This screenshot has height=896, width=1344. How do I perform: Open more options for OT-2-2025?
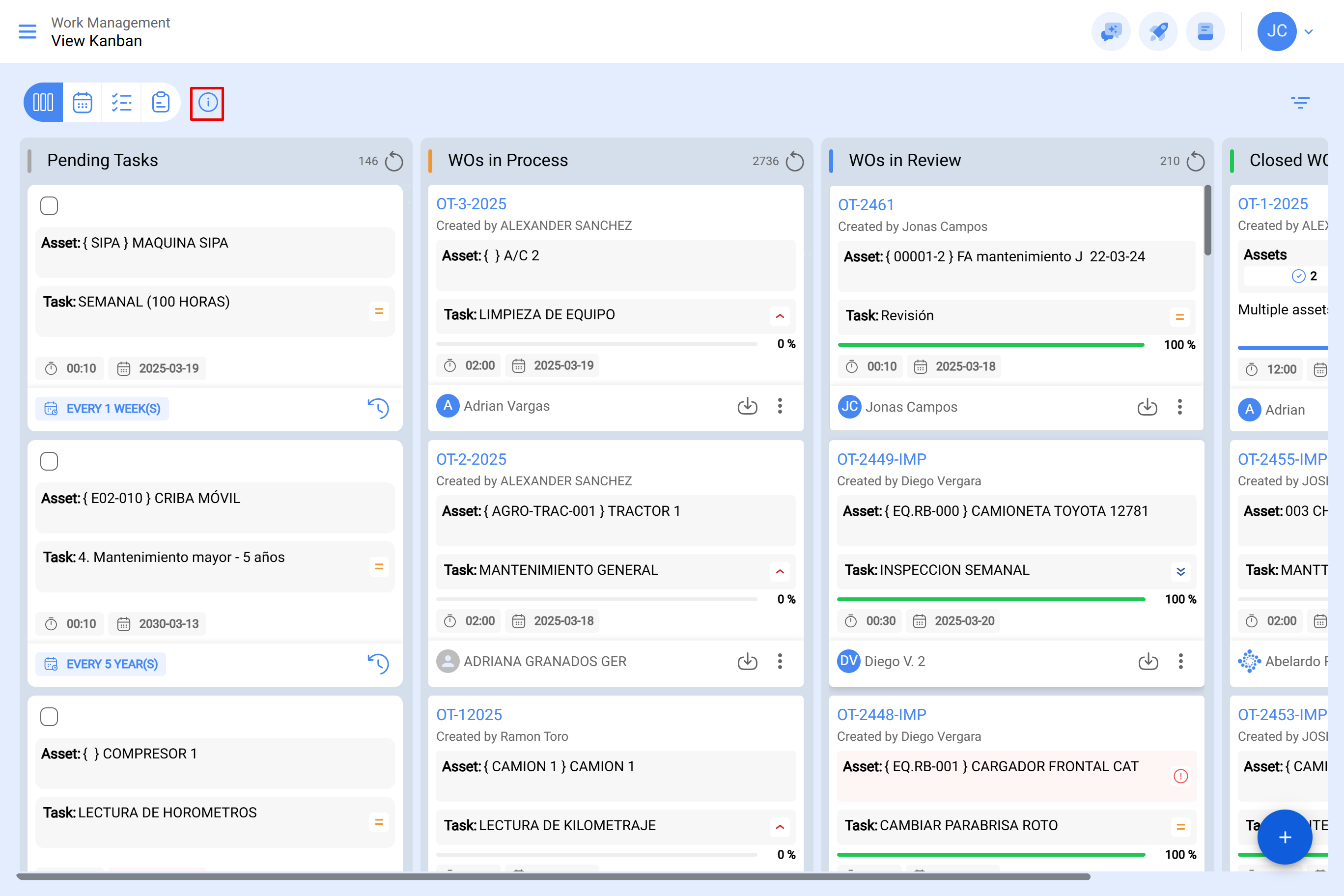tap(780, 662)
